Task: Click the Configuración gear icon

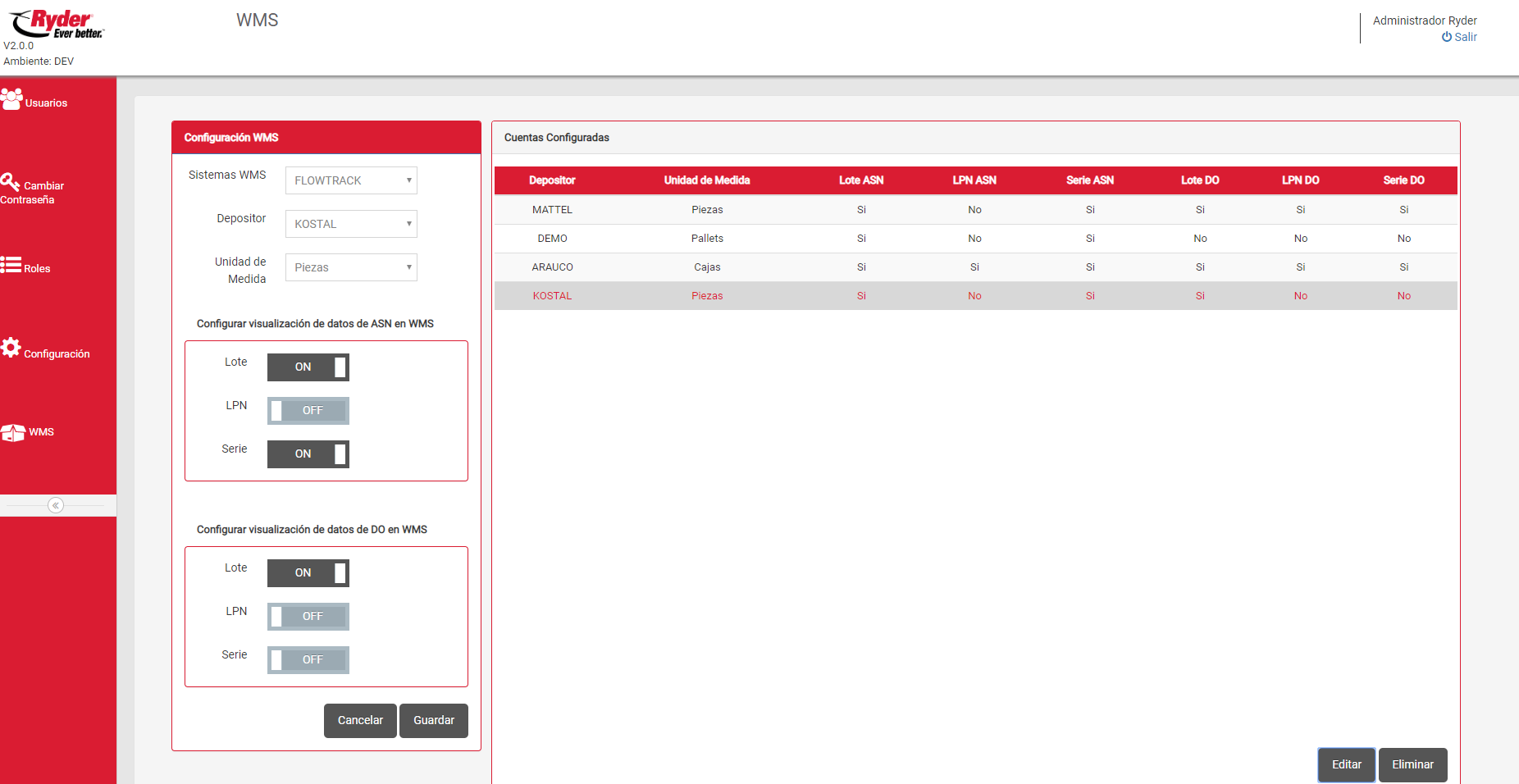Action: tap(11, 348)
